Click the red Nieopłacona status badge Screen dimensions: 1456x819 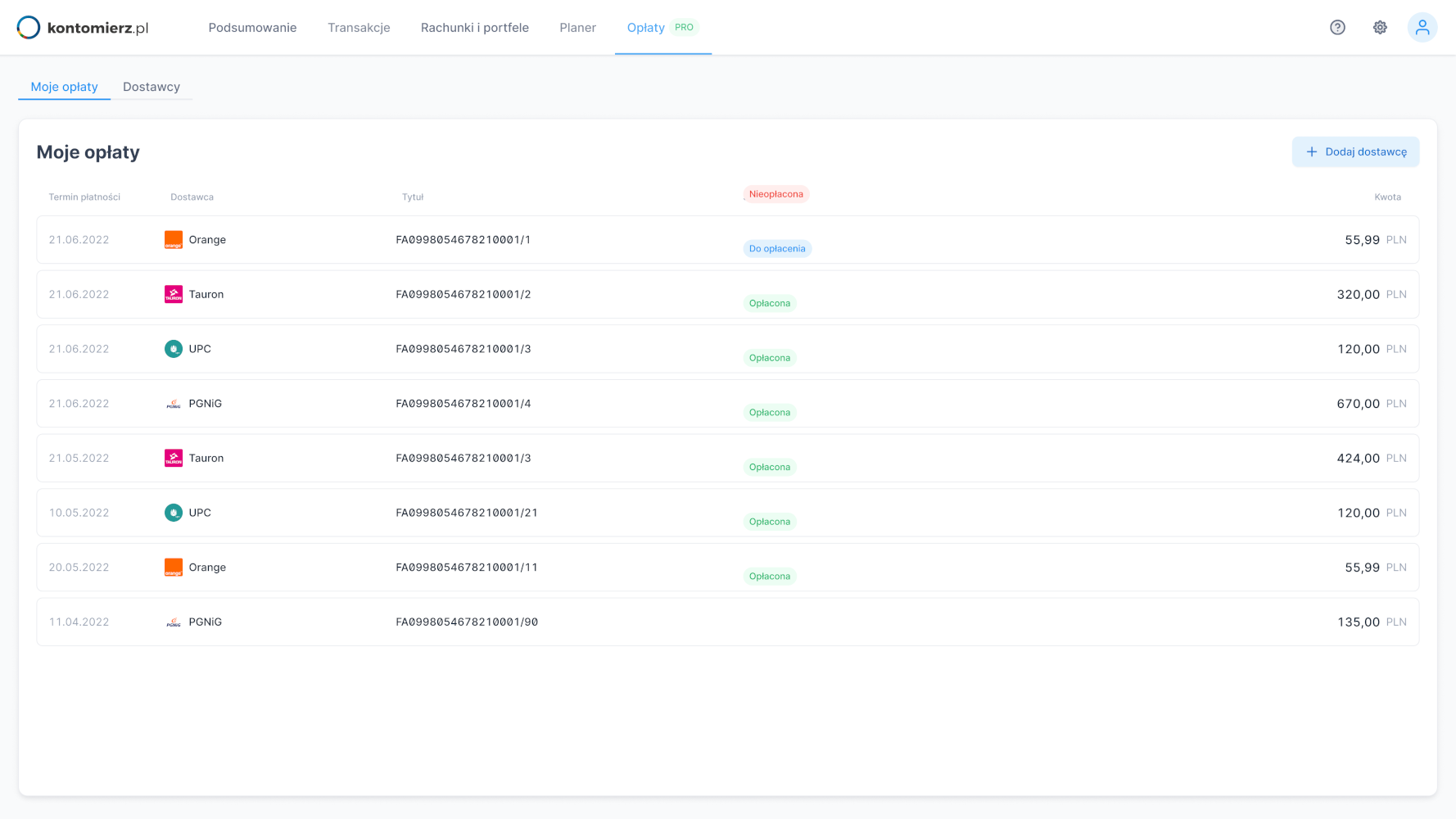775,194
